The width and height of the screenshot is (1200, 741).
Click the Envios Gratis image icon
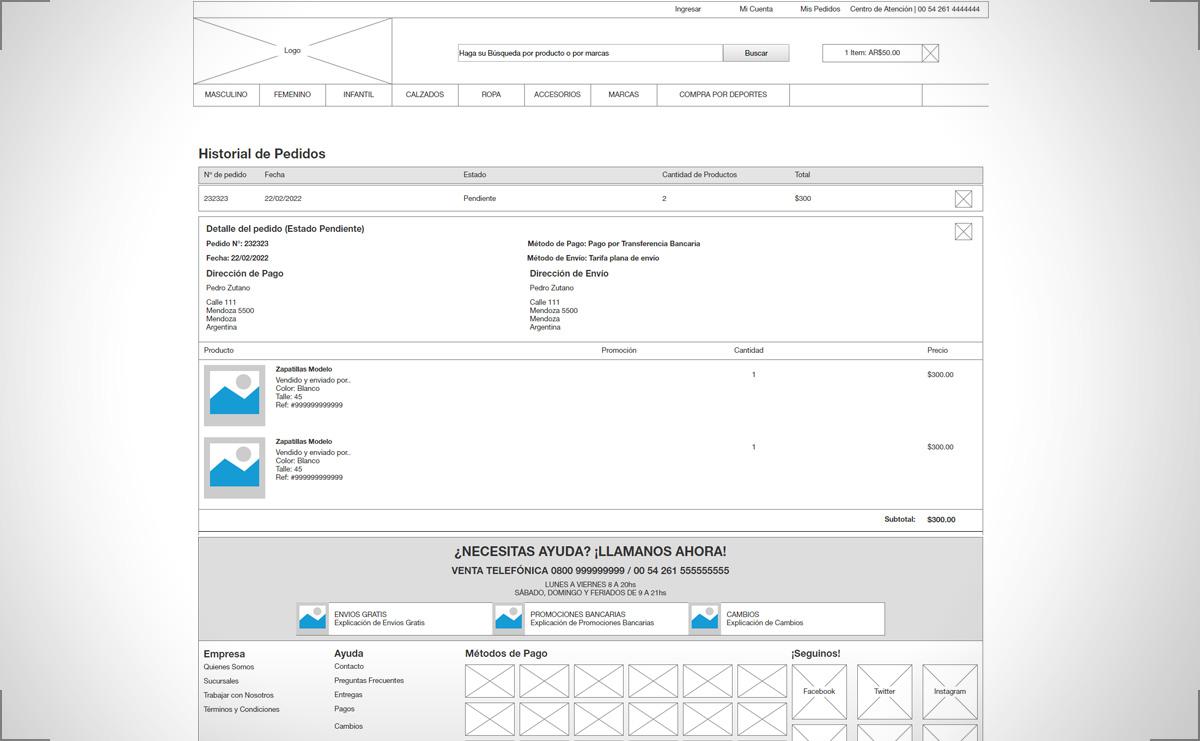click(313, 619)
